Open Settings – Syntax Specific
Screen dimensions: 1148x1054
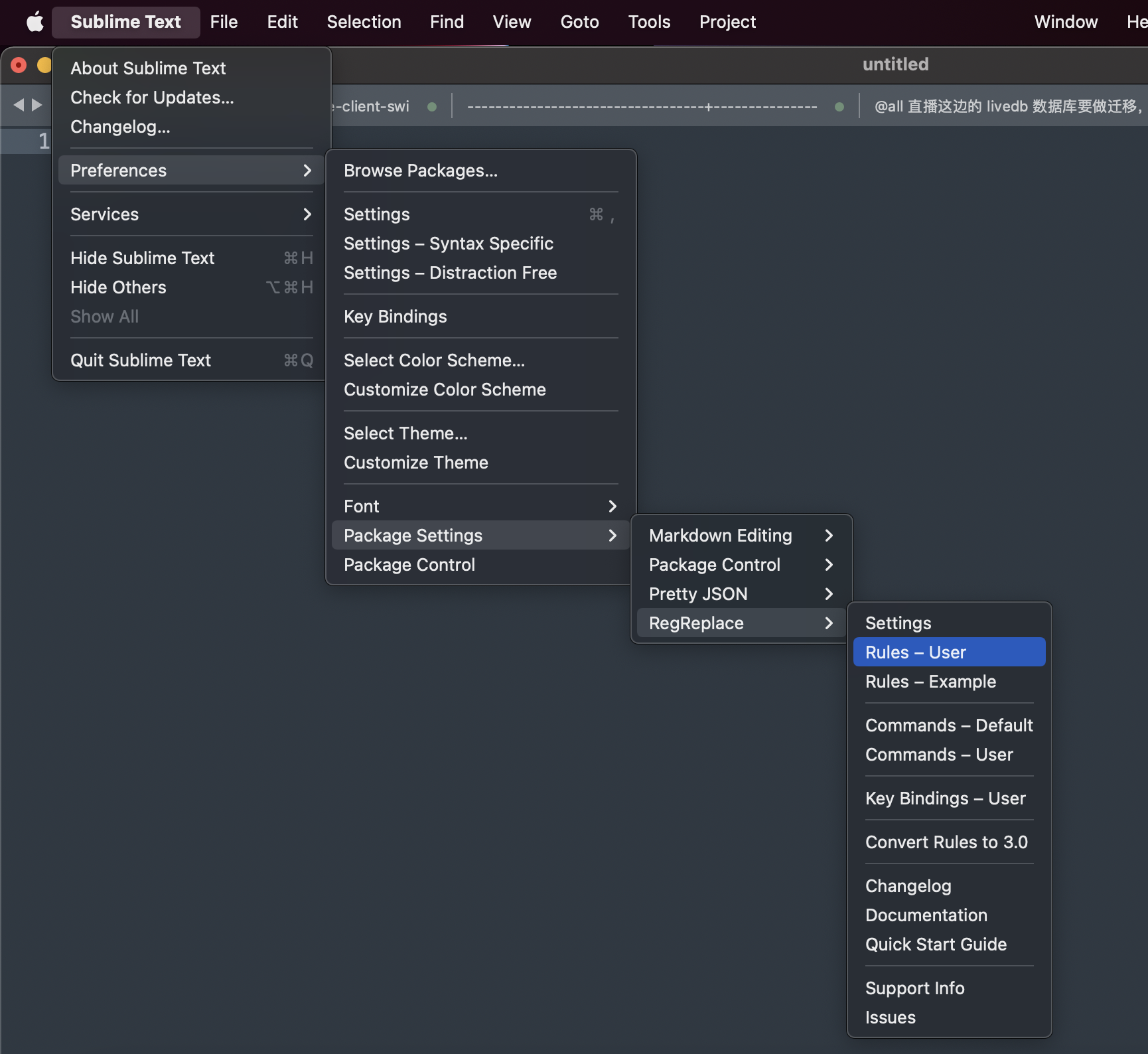[x=449, y=244]
